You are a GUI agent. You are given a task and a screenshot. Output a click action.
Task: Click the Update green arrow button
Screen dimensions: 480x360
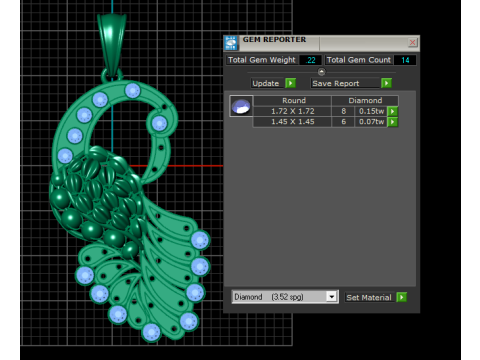(291, 83)
